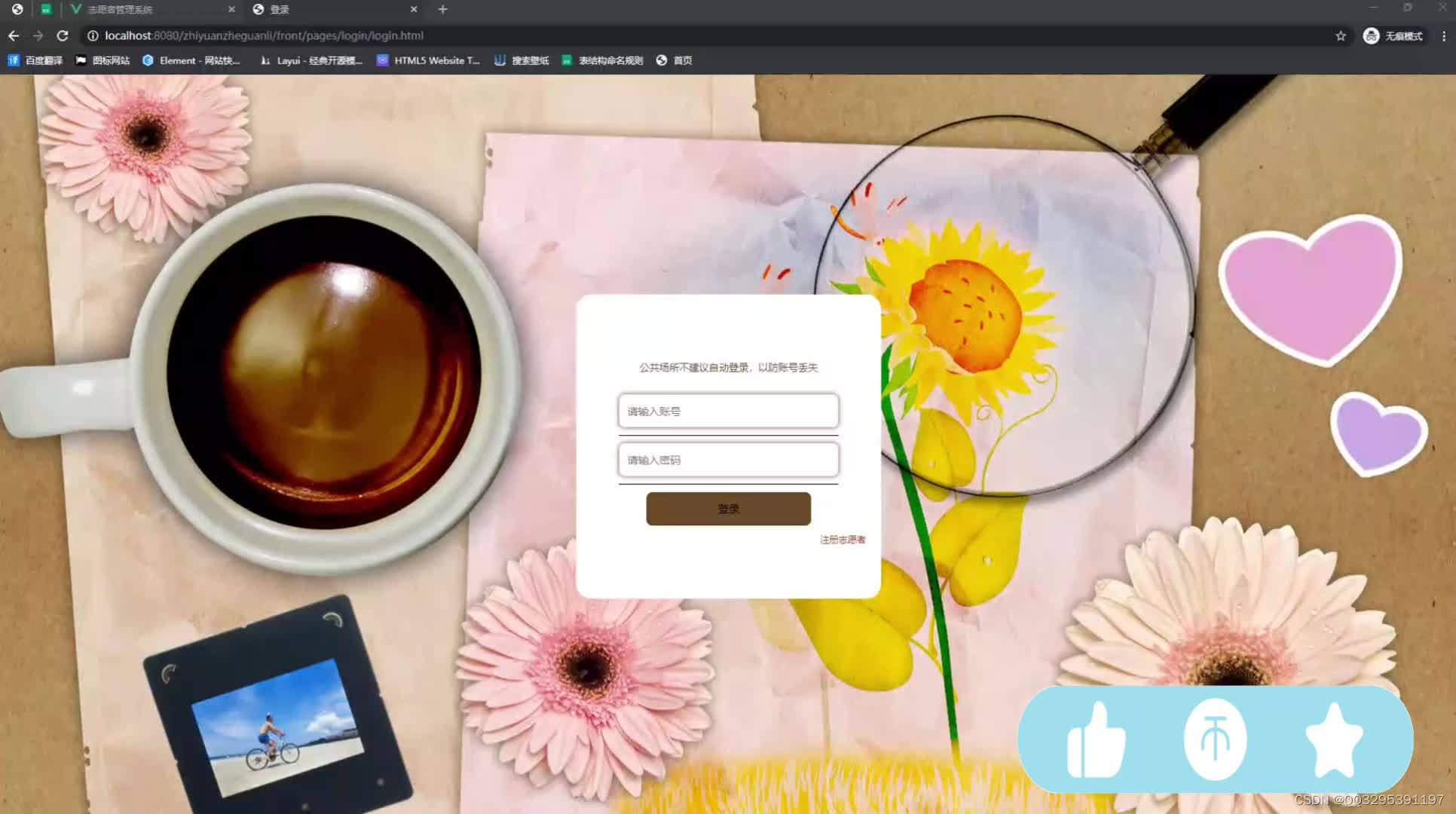Close the 登录 tab
Image resolution: width=1456 pixels, height=814 pixels.
coord(414,9)
